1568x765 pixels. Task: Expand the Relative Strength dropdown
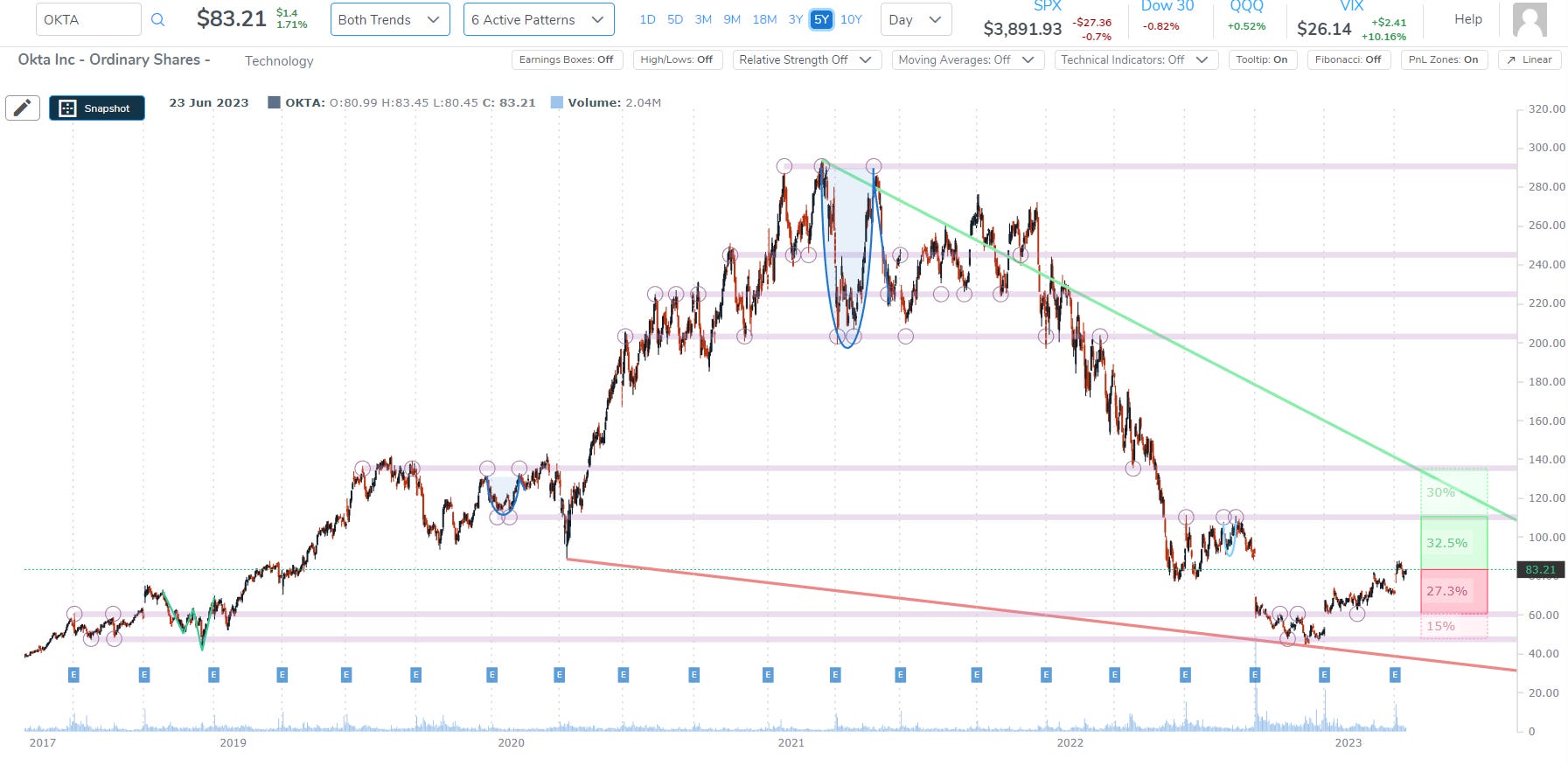point(806,59)
